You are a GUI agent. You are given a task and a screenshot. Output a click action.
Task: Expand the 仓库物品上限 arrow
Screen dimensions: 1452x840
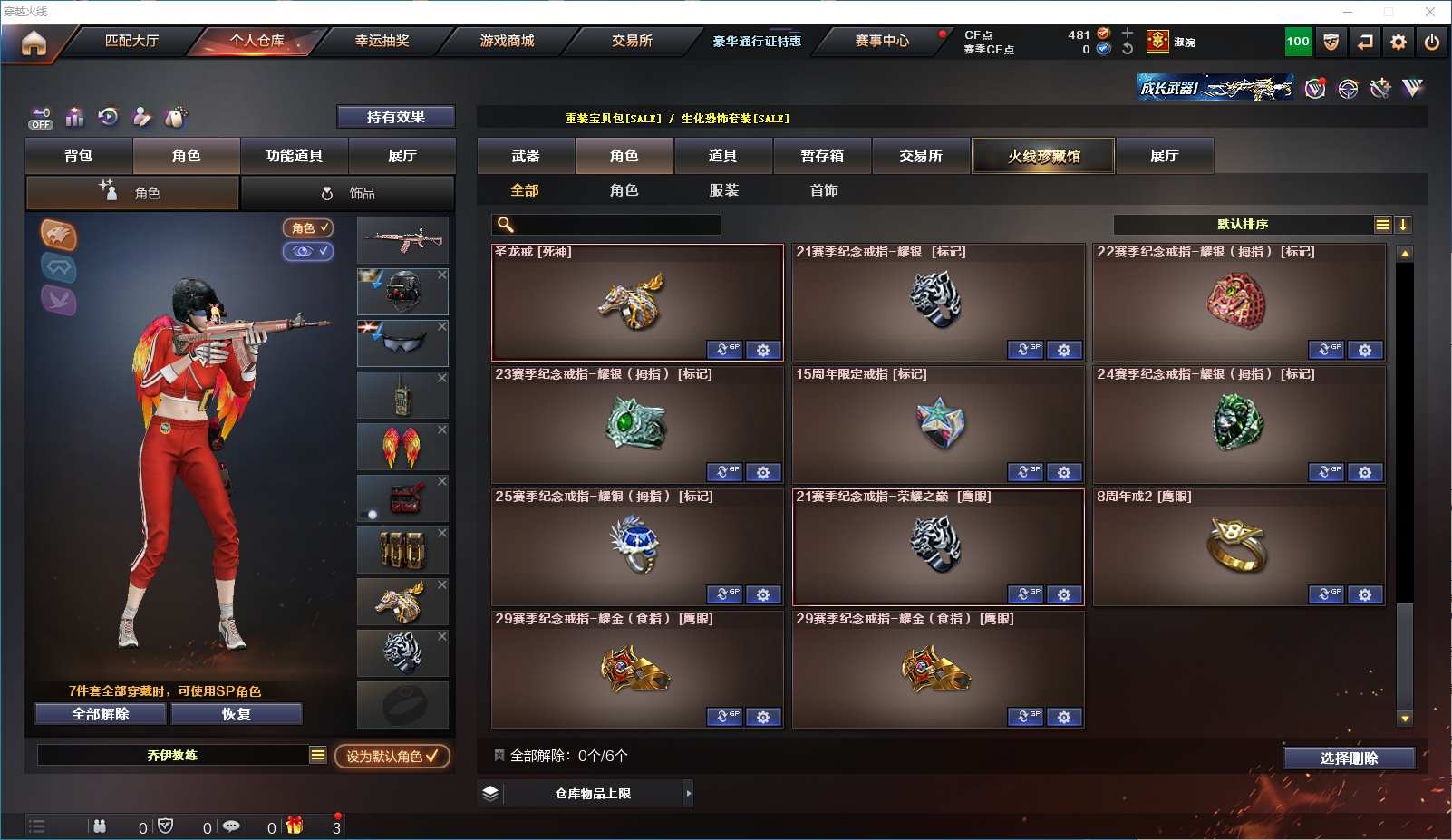tap(689, 793)
